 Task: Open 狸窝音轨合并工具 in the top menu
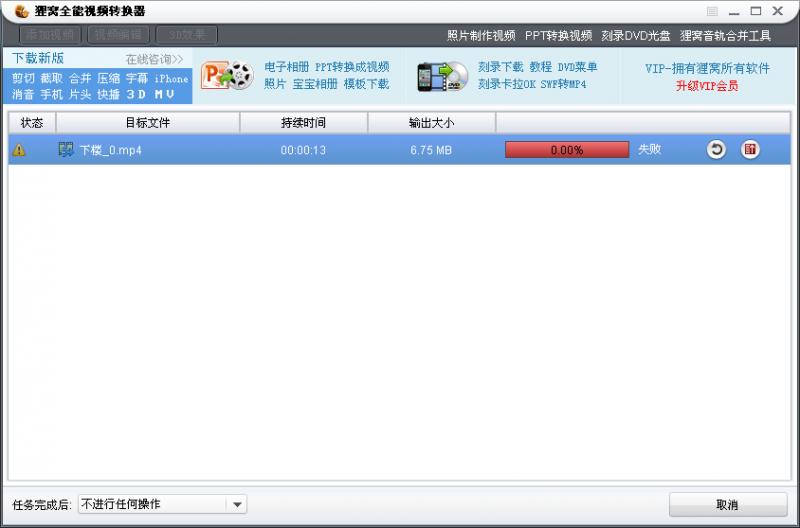725,36
